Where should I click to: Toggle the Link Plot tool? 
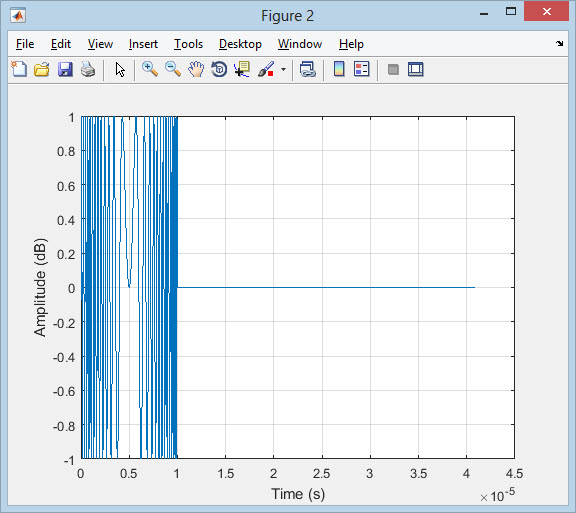pos(307,69)
